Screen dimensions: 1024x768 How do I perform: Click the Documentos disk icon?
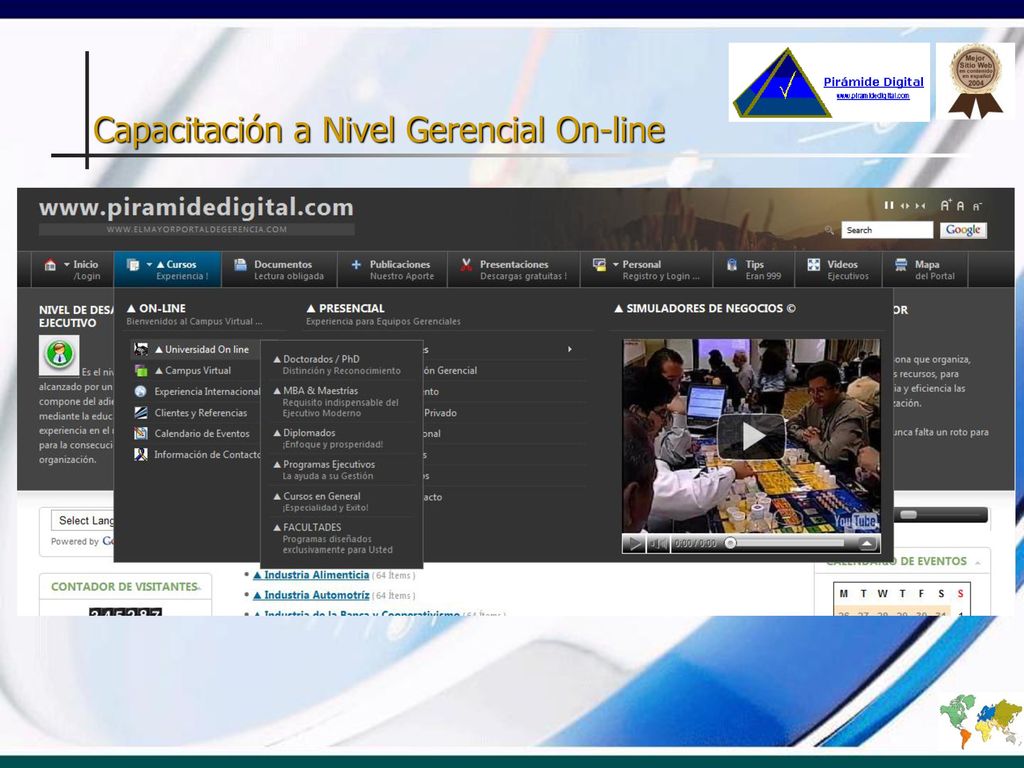coord(240,264)
